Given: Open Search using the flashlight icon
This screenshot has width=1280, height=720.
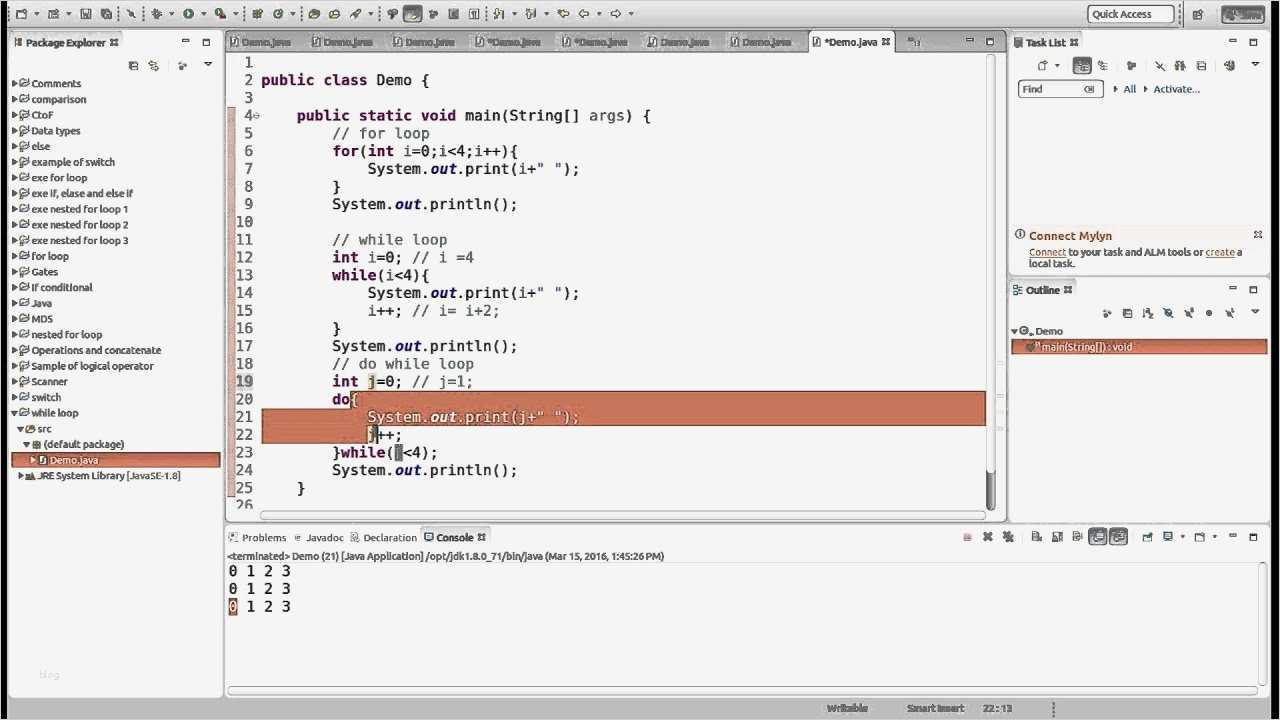Looking at the screenshot, I should pyautogui.click(x=355, y=14).
